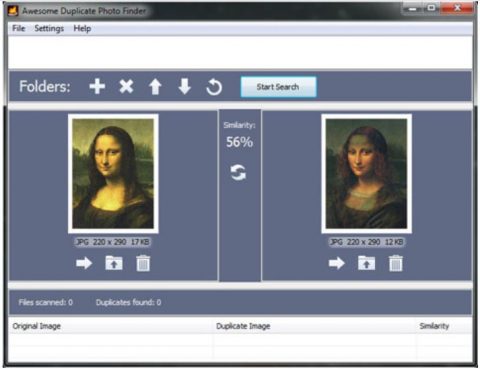Maximize the Awesome Duplicate Photo Finder window
480x369 pixels.
tap(431, 8)
